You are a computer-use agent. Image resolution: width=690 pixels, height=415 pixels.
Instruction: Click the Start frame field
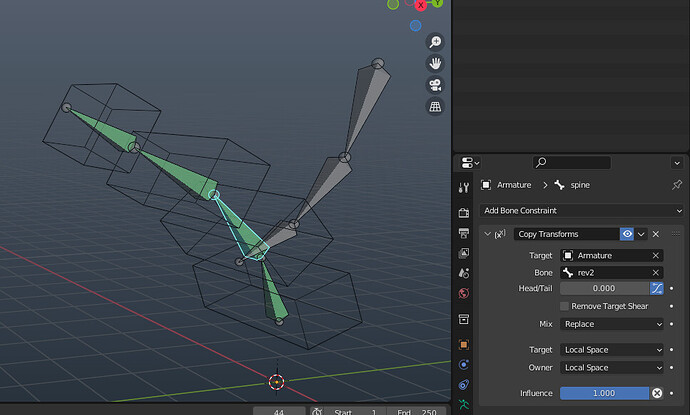pos(355,411)
